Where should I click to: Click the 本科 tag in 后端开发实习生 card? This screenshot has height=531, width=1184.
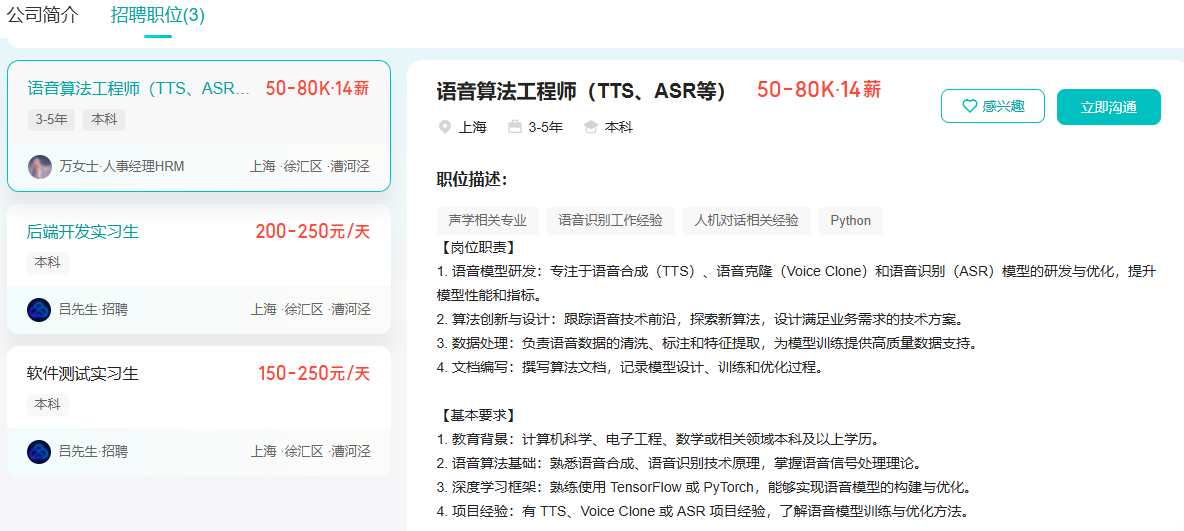[x=47, y=262]
